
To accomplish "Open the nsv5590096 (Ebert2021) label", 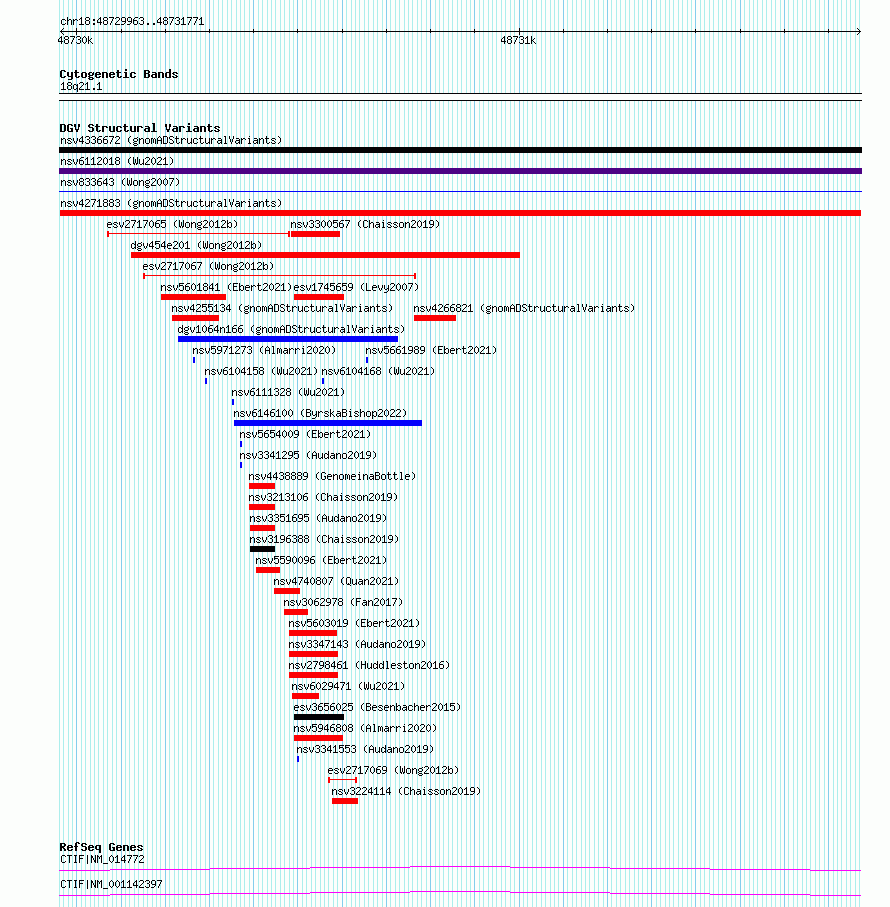I will [x=321, y=561].
